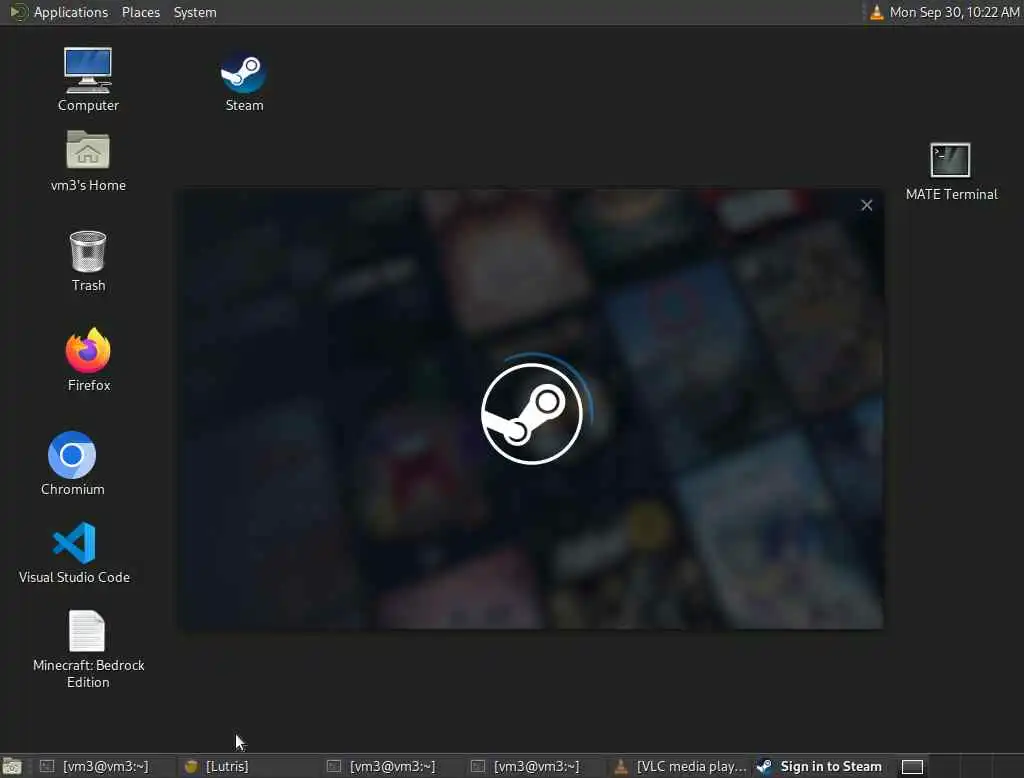This screenshot has width=1024, height=778.
Task: Switch to first vm3@vm3:~ terminal taskbar item
Action: pyautogui.click(x=106, y=766)
